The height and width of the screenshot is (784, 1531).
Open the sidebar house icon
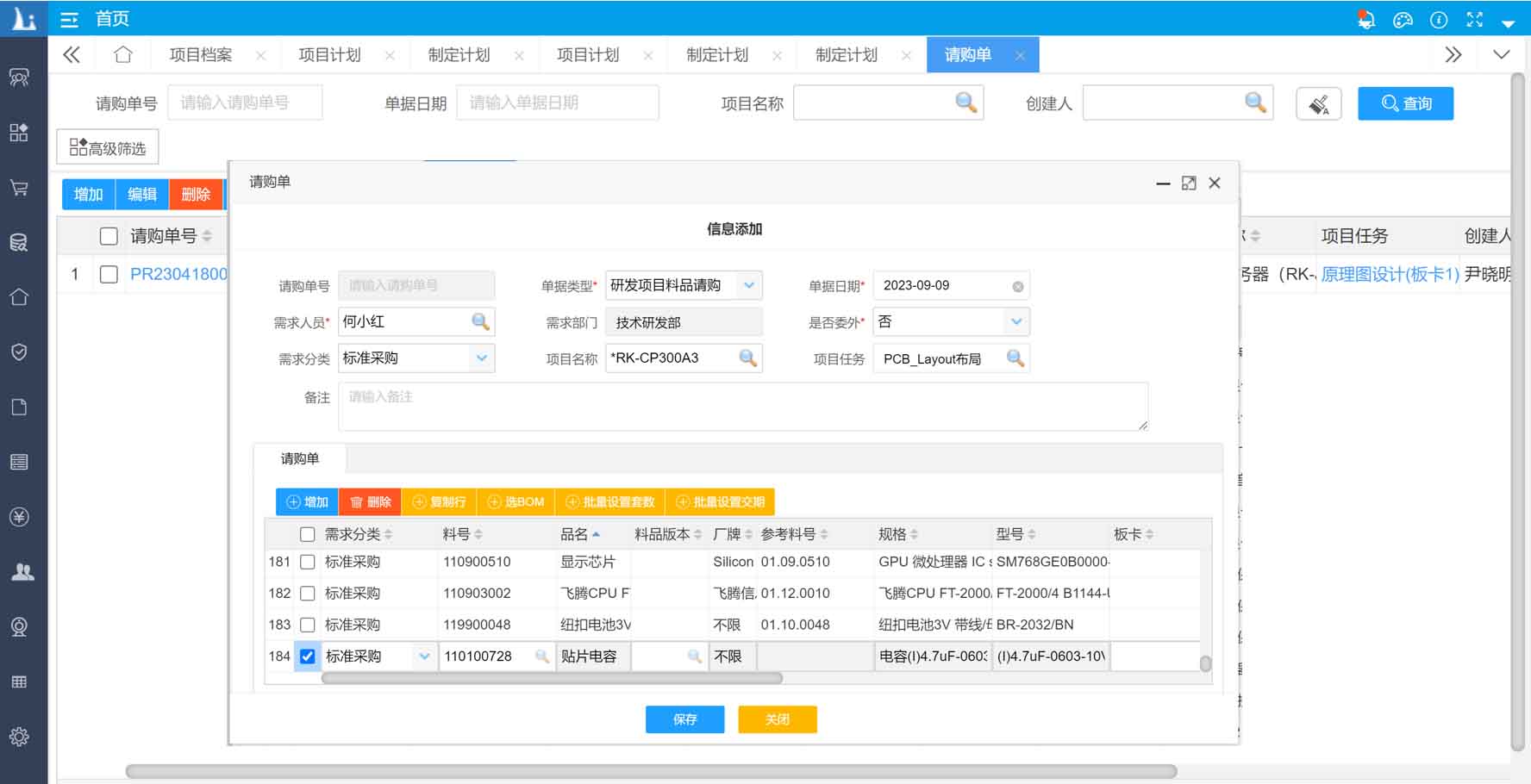point(19,296)
